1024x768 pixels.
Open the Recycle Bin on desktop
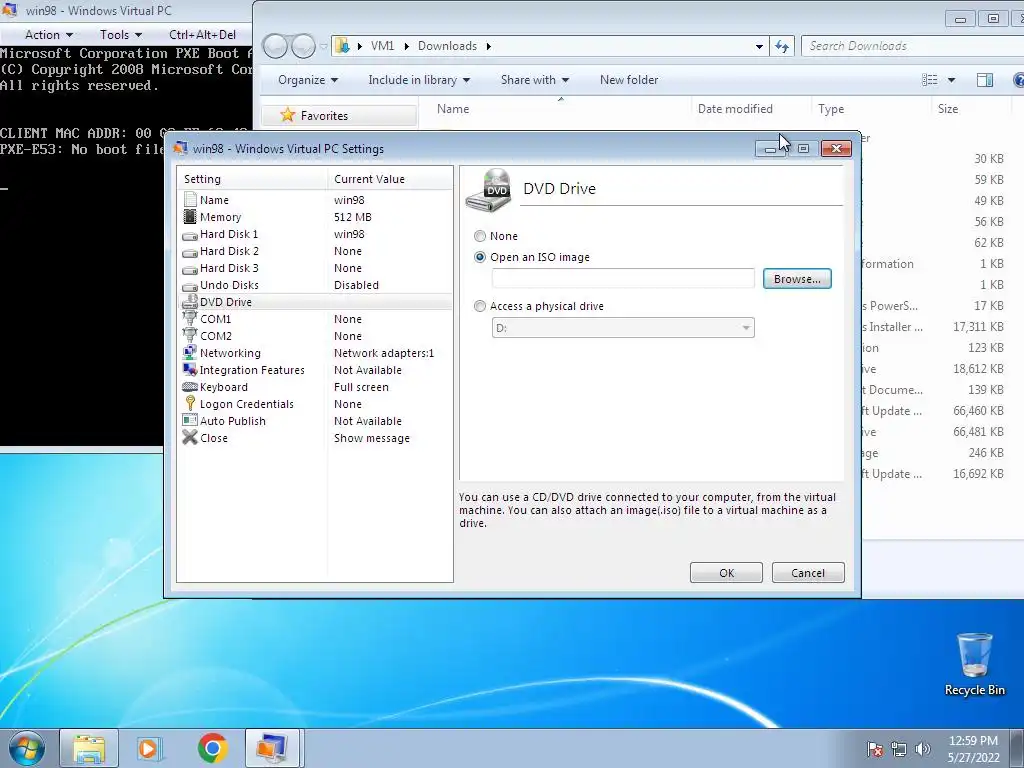pyautogui.click(x=974, y=664)
